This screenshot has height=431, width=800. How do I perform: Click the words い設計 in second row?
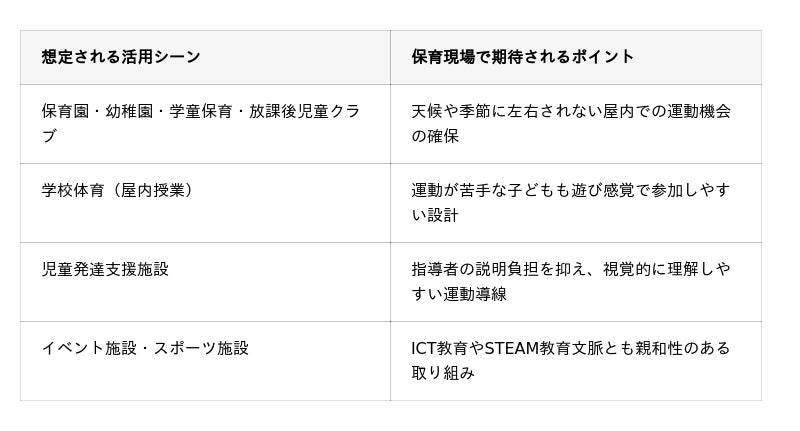coord(435,215)
